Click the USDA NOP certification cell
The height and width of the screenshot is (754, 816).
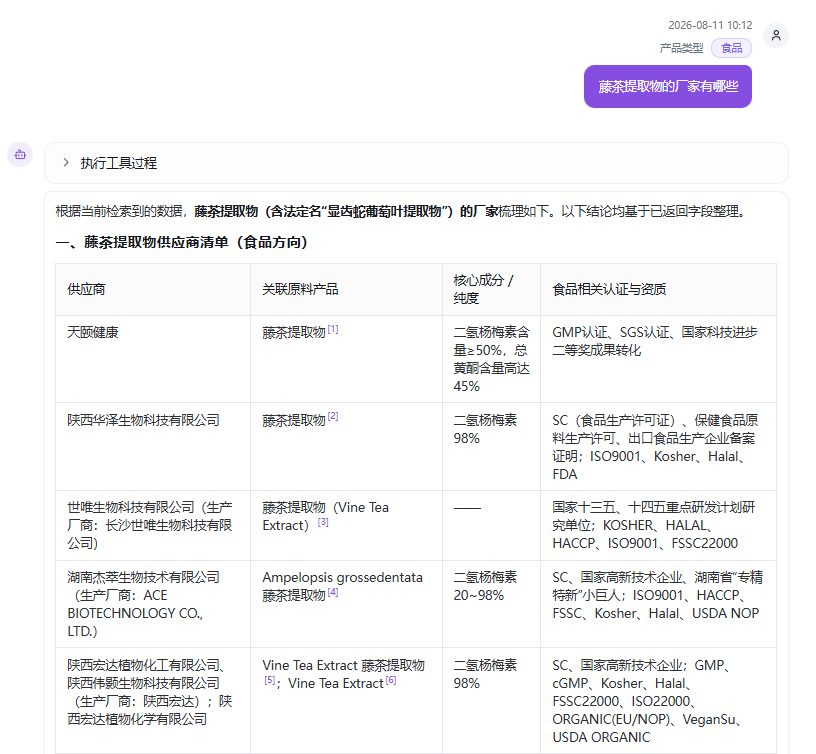point(658,604)
